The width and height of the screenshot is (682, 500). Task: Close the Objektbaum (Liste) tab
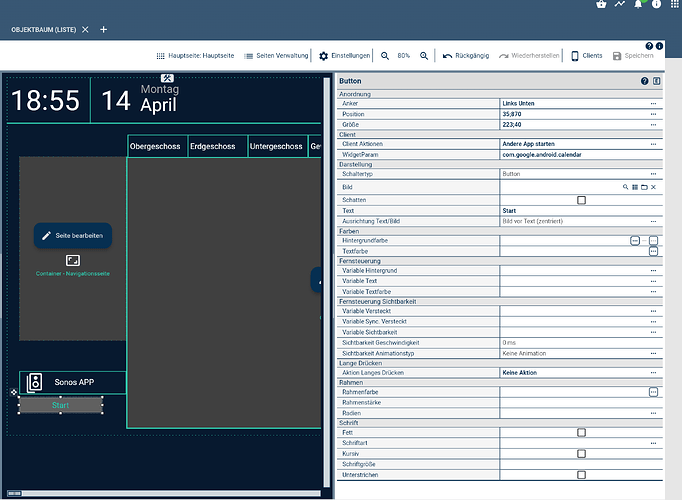[85, 30]
